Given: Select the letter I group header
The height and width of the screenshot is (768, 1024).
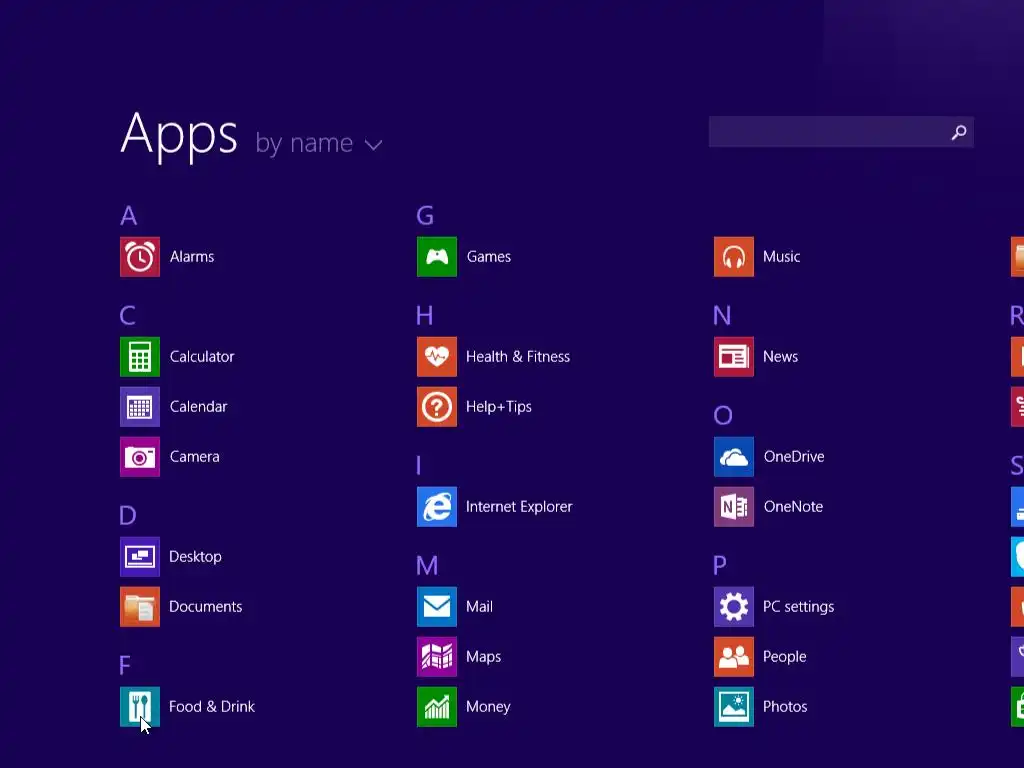Looking at the screenshot, I should tap(419, 466).
